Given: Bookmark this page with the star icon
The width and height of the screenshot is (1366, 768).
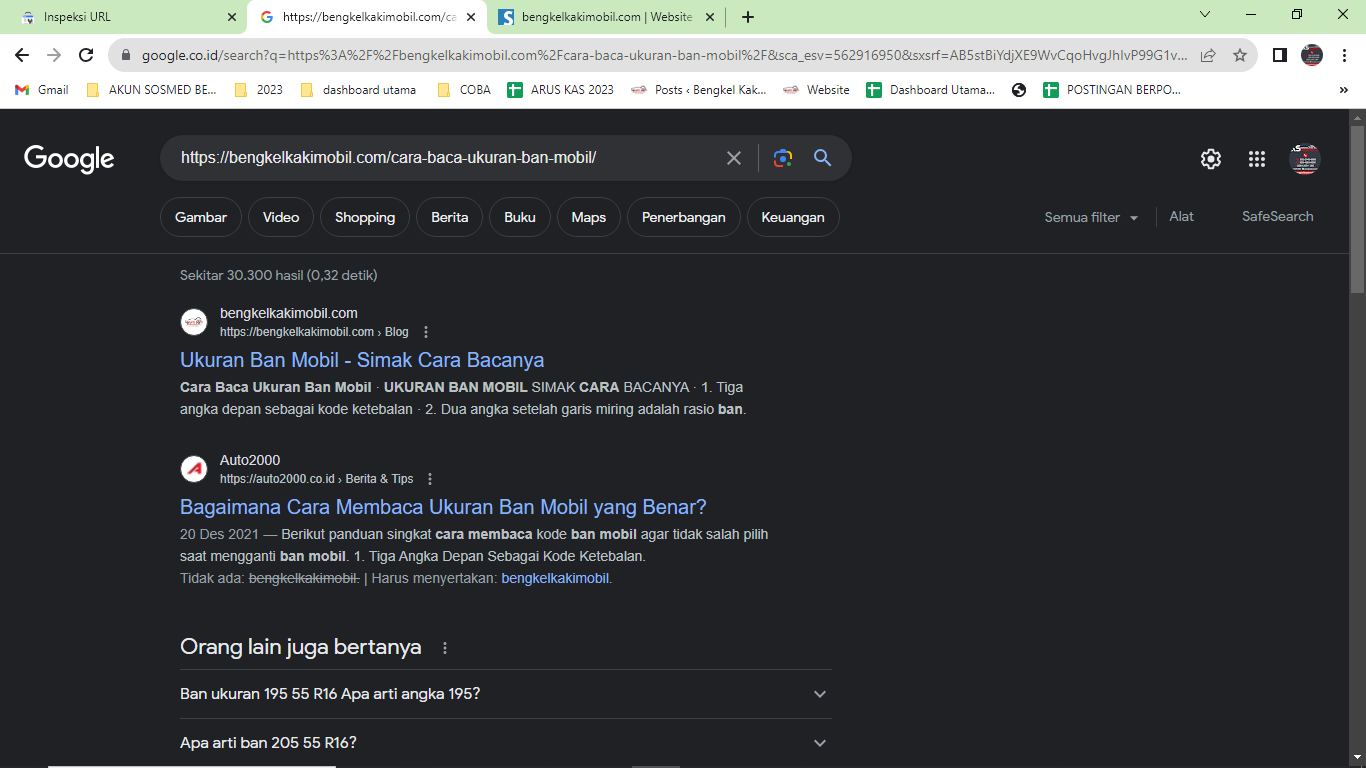Looking at the screenshot, I should pos(1240,55).
